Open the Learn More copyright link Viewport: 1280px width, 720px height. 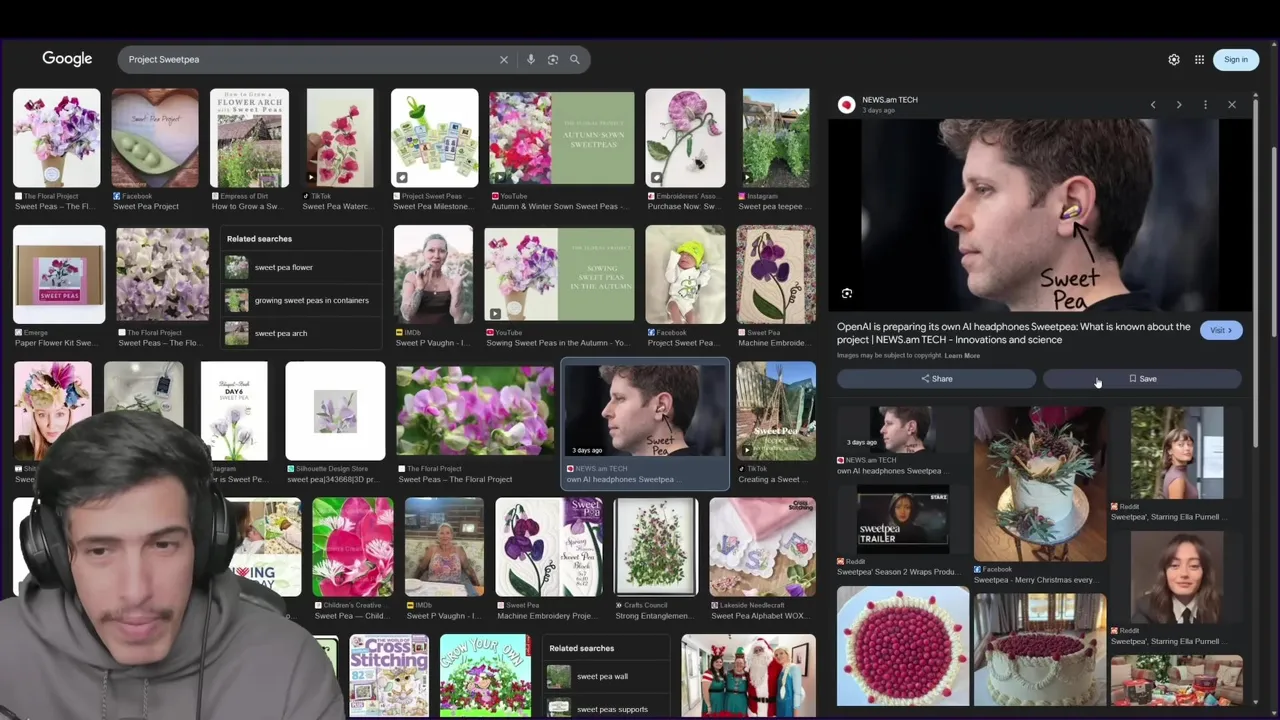pos(962,356)
